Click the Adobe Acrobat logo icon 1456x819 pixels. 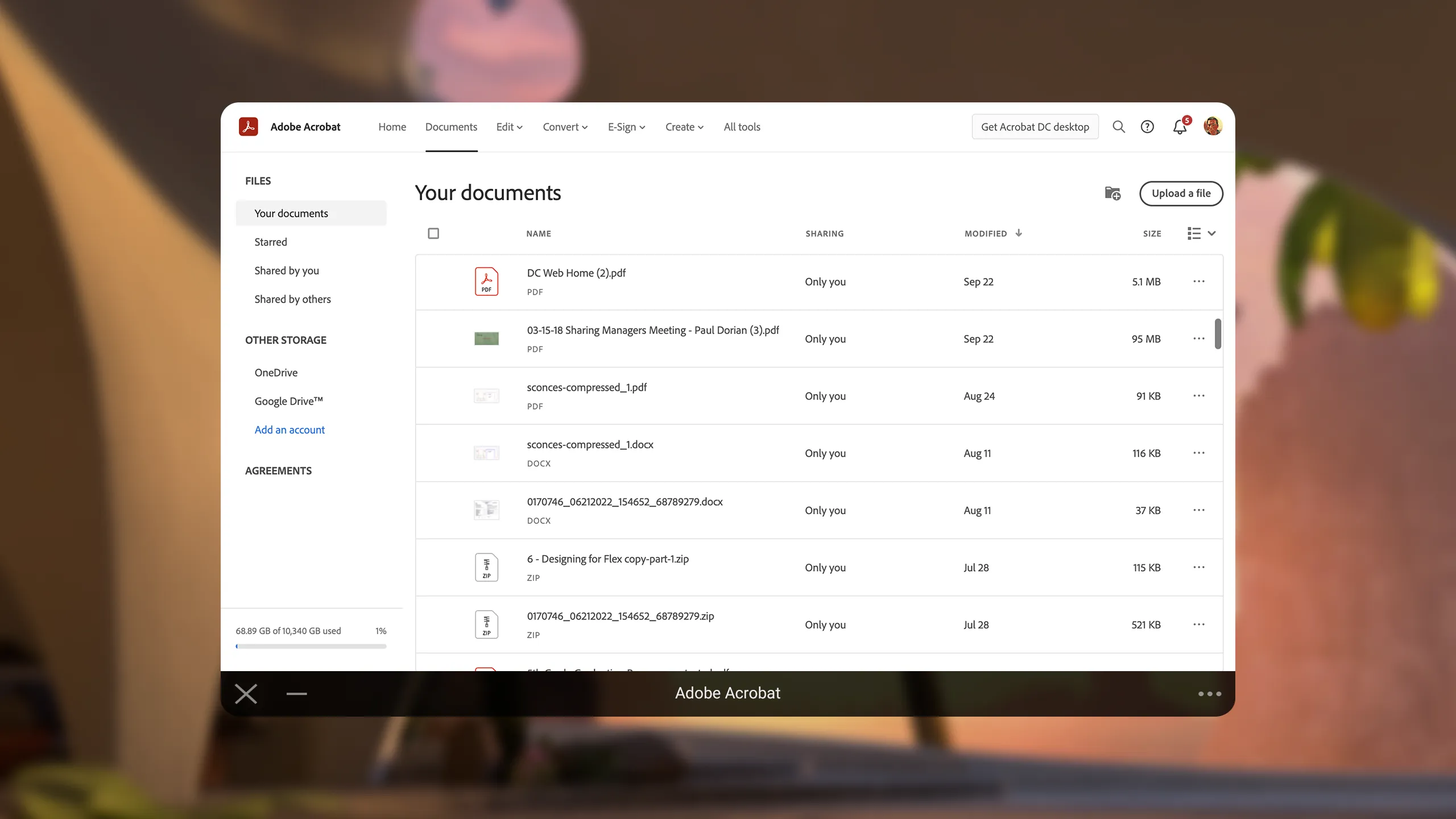(249, 126)
